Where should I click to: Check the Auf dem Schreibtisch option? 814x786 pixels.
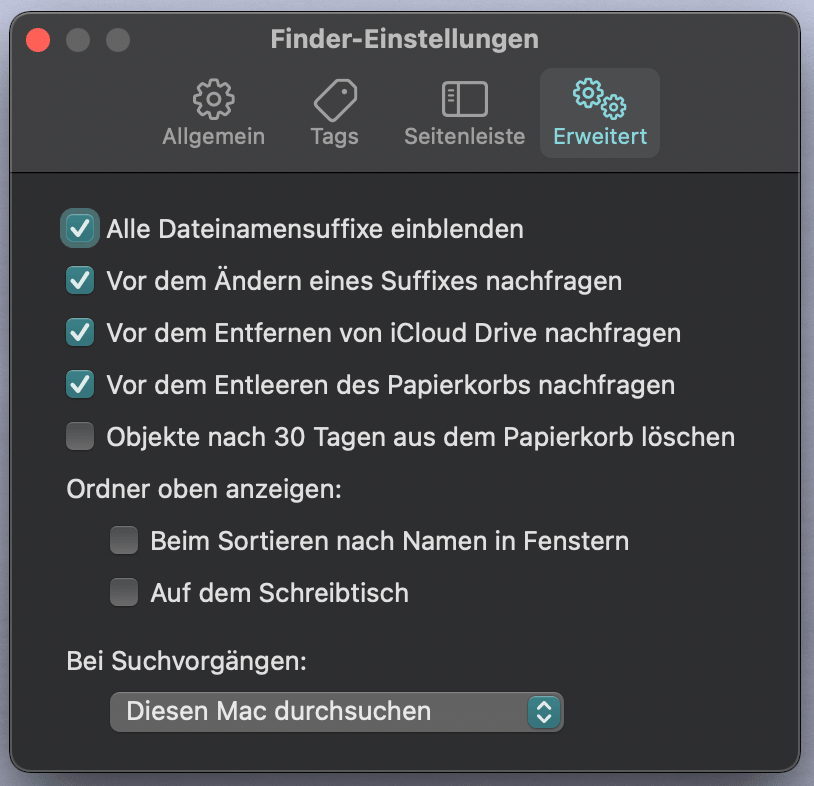tap(124, 592)
